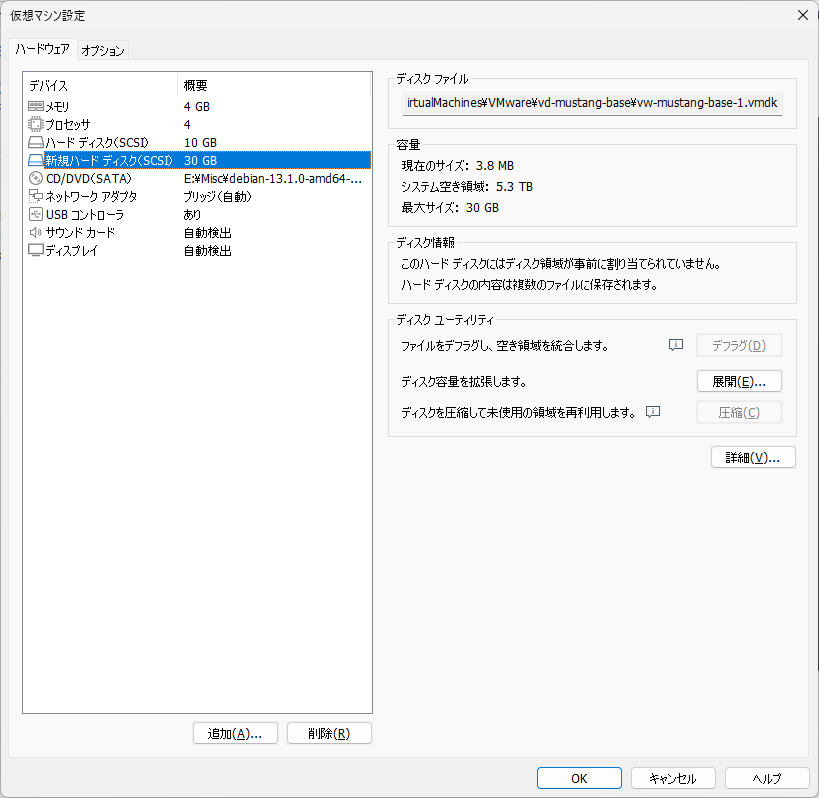Switch to the ハードウェア tab

coord(42,49)
